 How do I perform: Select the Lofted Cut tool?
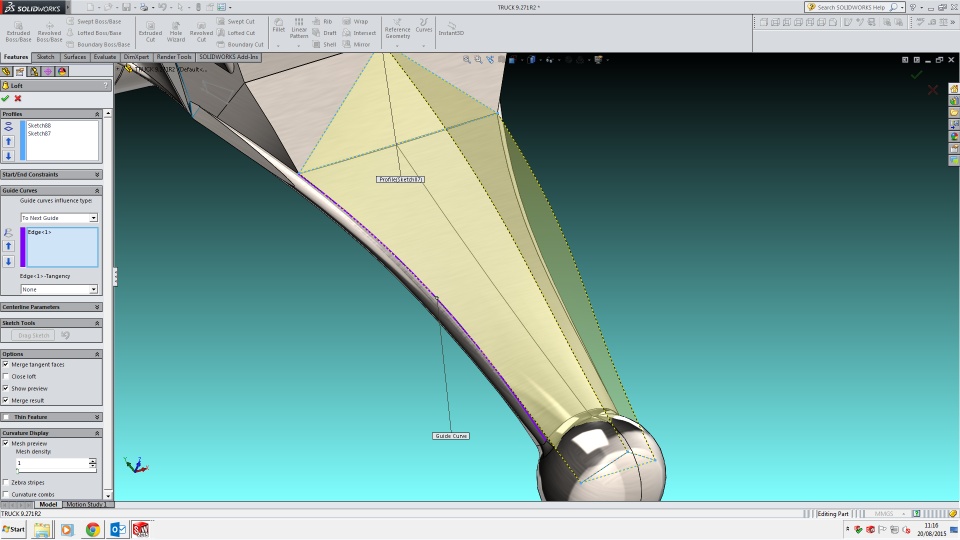(236, 33)
